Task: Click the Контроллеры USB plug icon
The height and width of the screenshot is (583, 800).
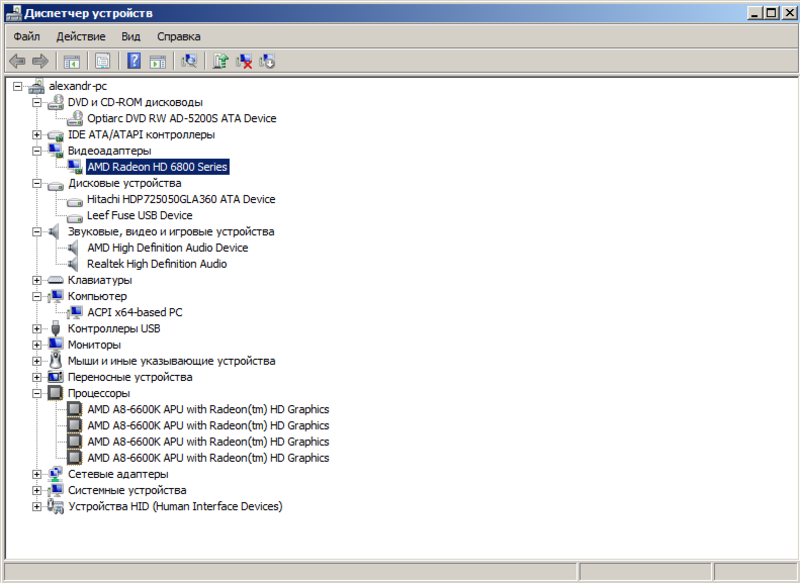Action: (56, 328)
